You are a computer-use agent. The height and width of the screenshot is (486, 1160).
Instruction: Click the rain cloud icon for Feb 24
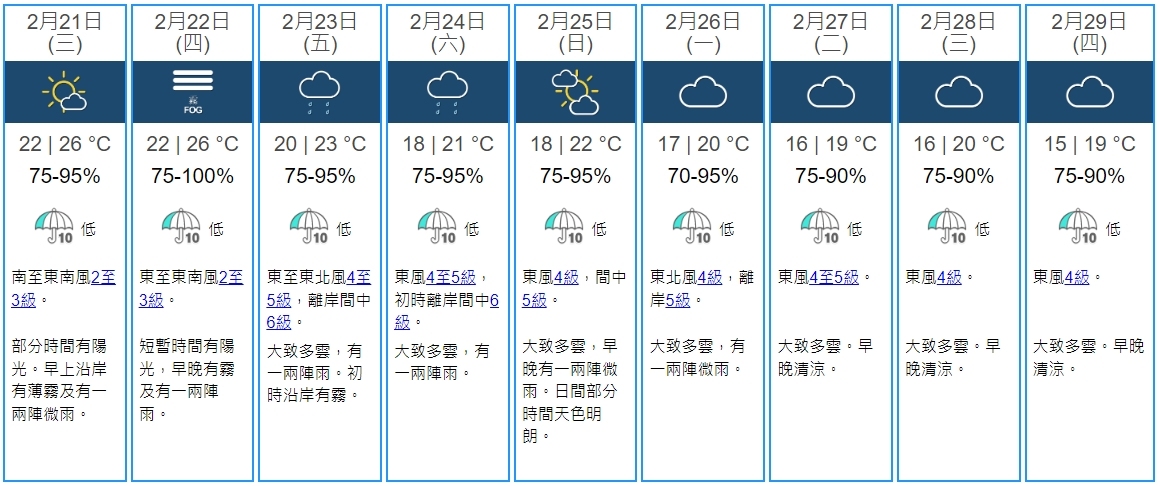pyautogui.click(x=448, y=93)
